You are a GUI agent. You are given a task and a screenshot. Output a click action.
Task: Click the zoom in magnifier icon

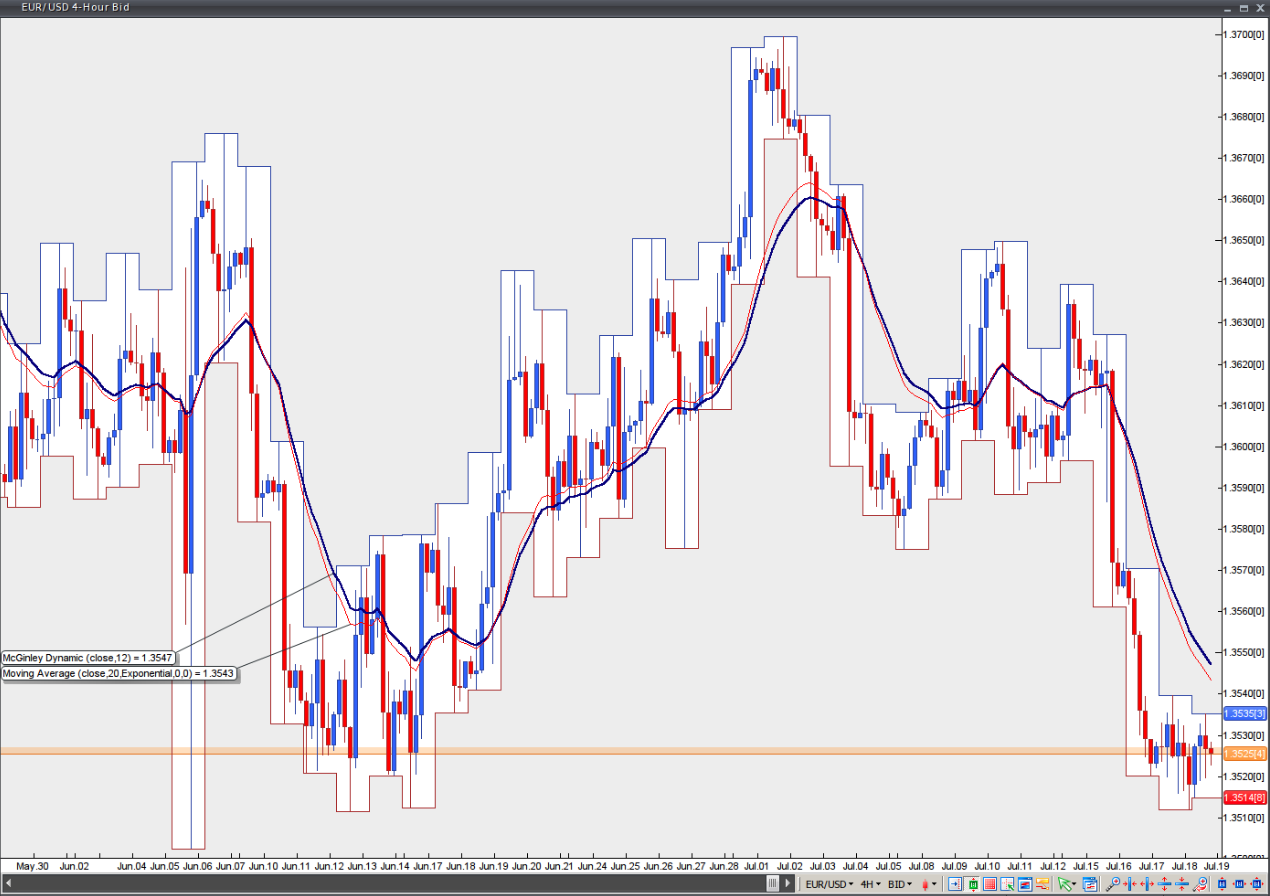click(x=1113, y=884)
